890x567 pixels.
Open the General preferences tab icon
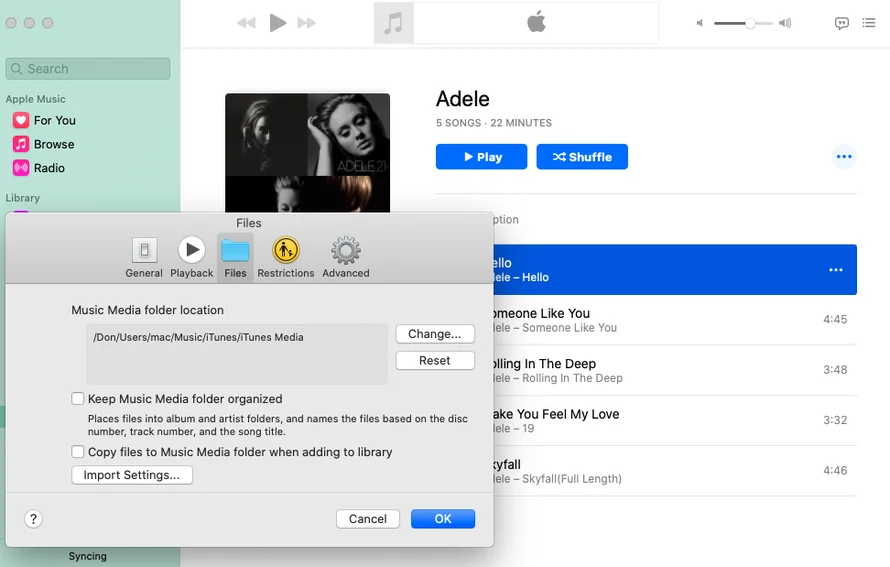tap(144, 251)
